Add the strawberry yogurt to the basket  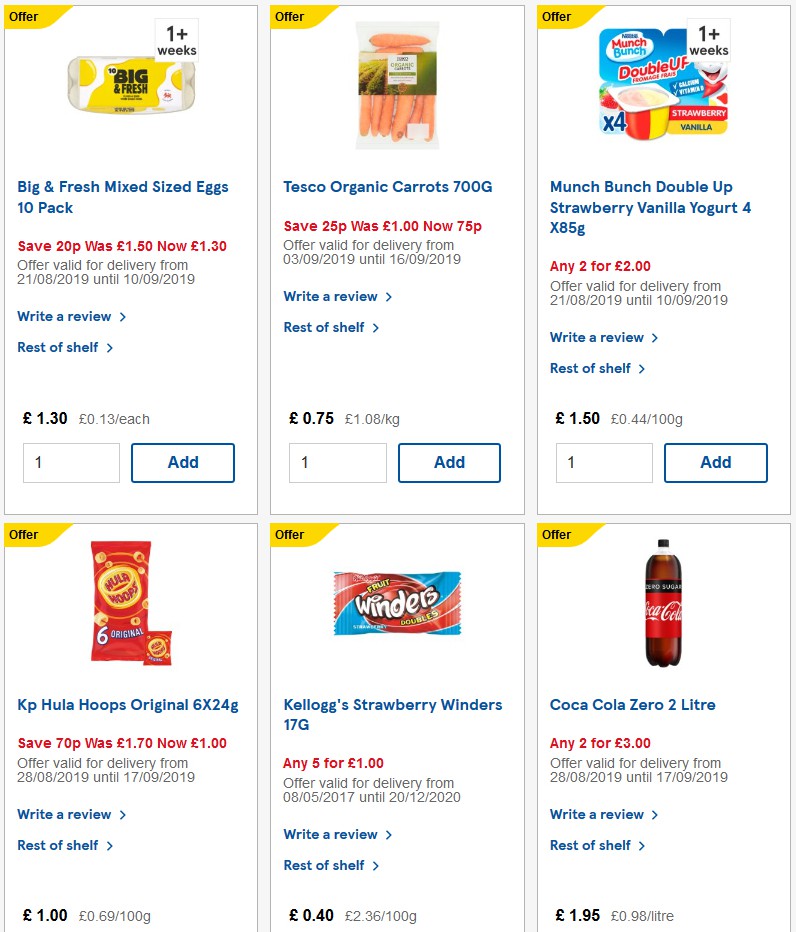coord(715,462)
